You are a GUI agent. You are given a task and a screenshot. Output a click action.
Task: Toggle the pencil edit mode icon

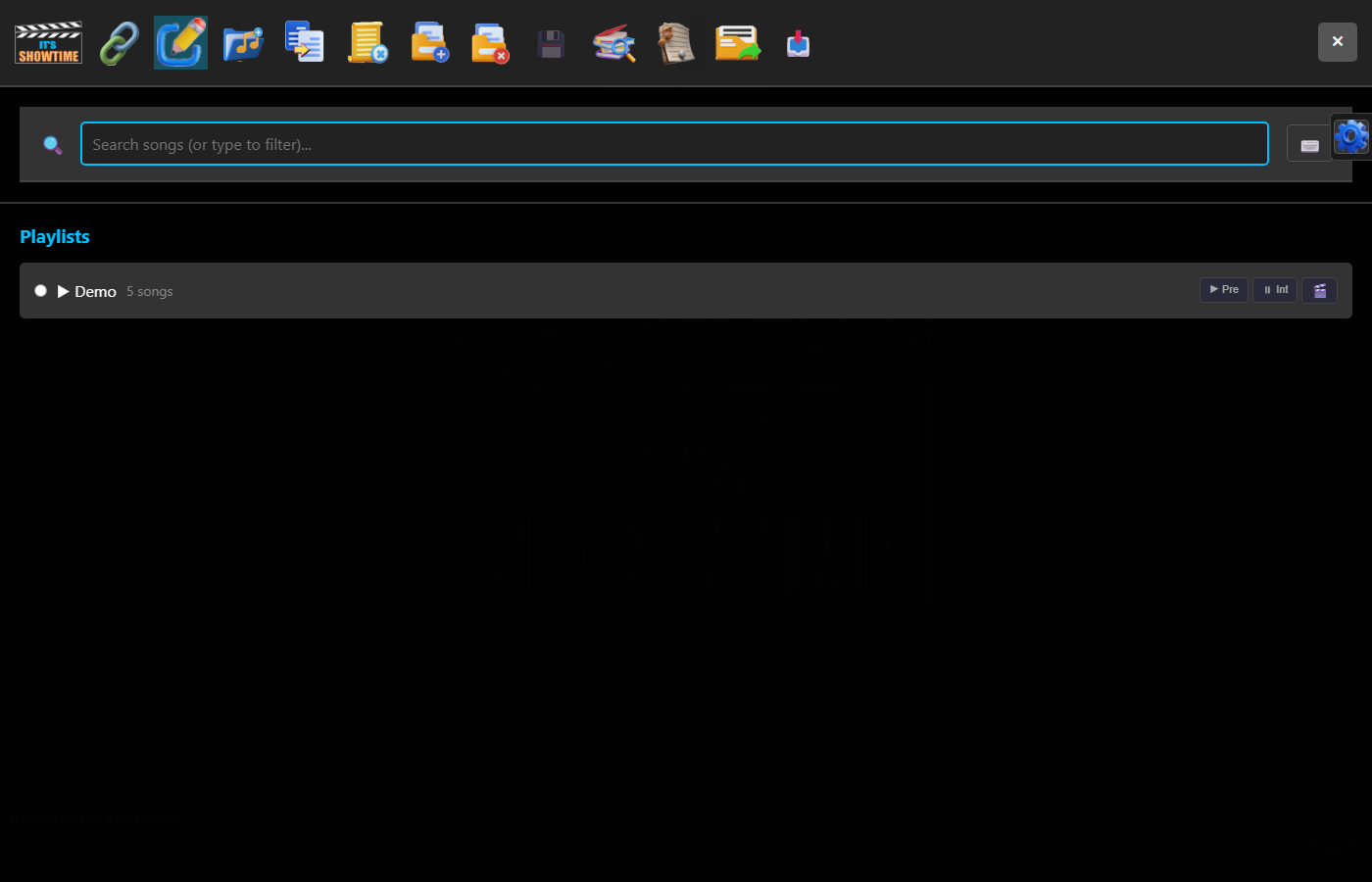[x=180, y=43]
